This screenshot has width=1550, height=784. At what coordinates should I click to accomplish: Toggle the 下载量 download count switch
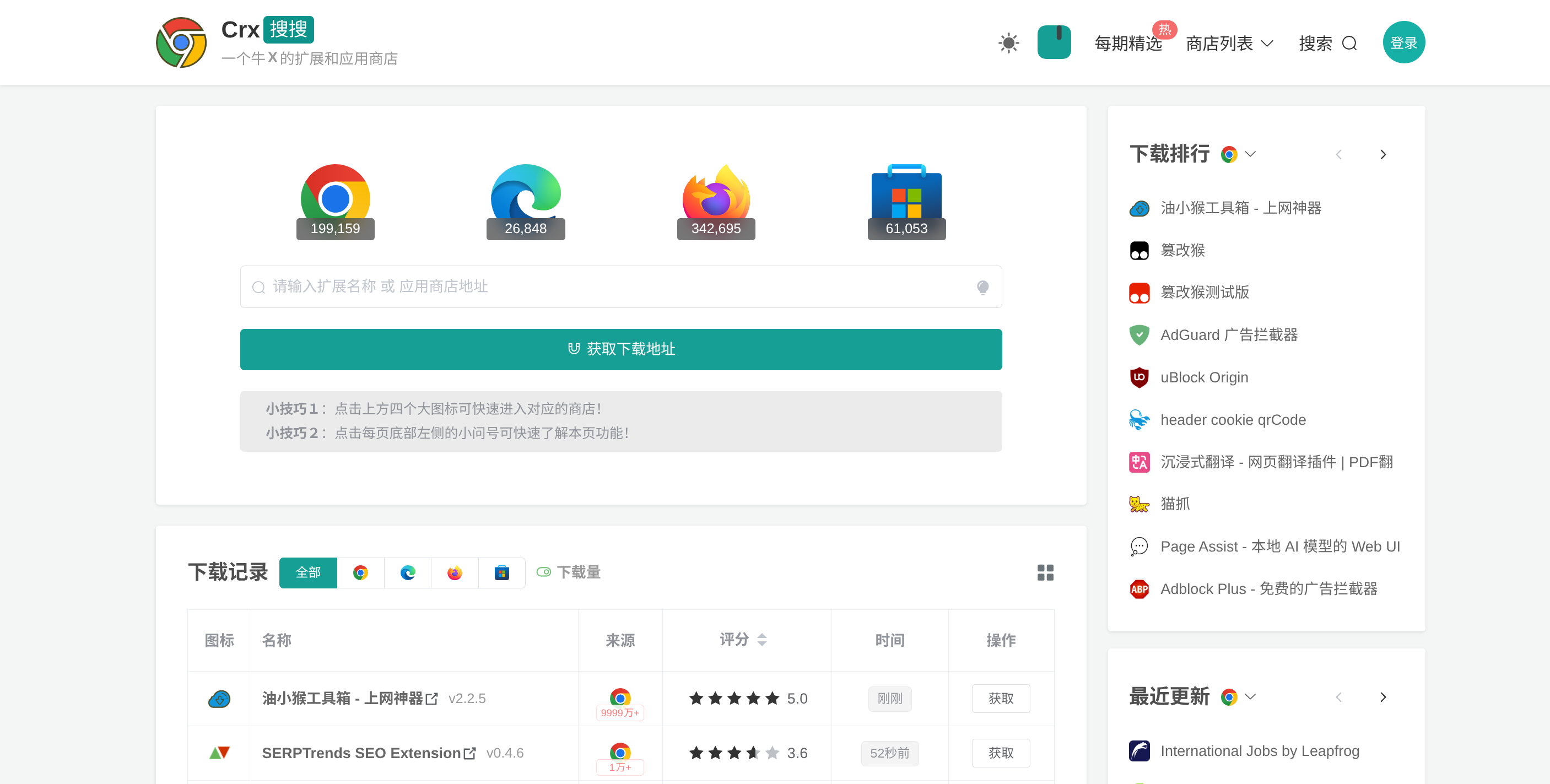coord(543,572)
